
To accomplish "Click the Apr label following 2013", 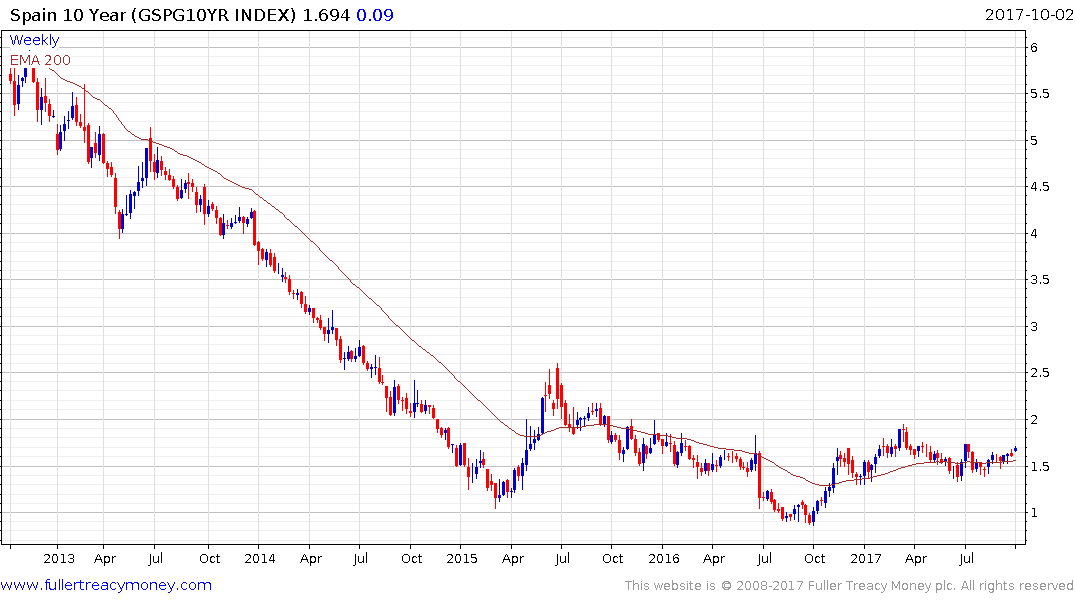I will [x=105, y=558].
